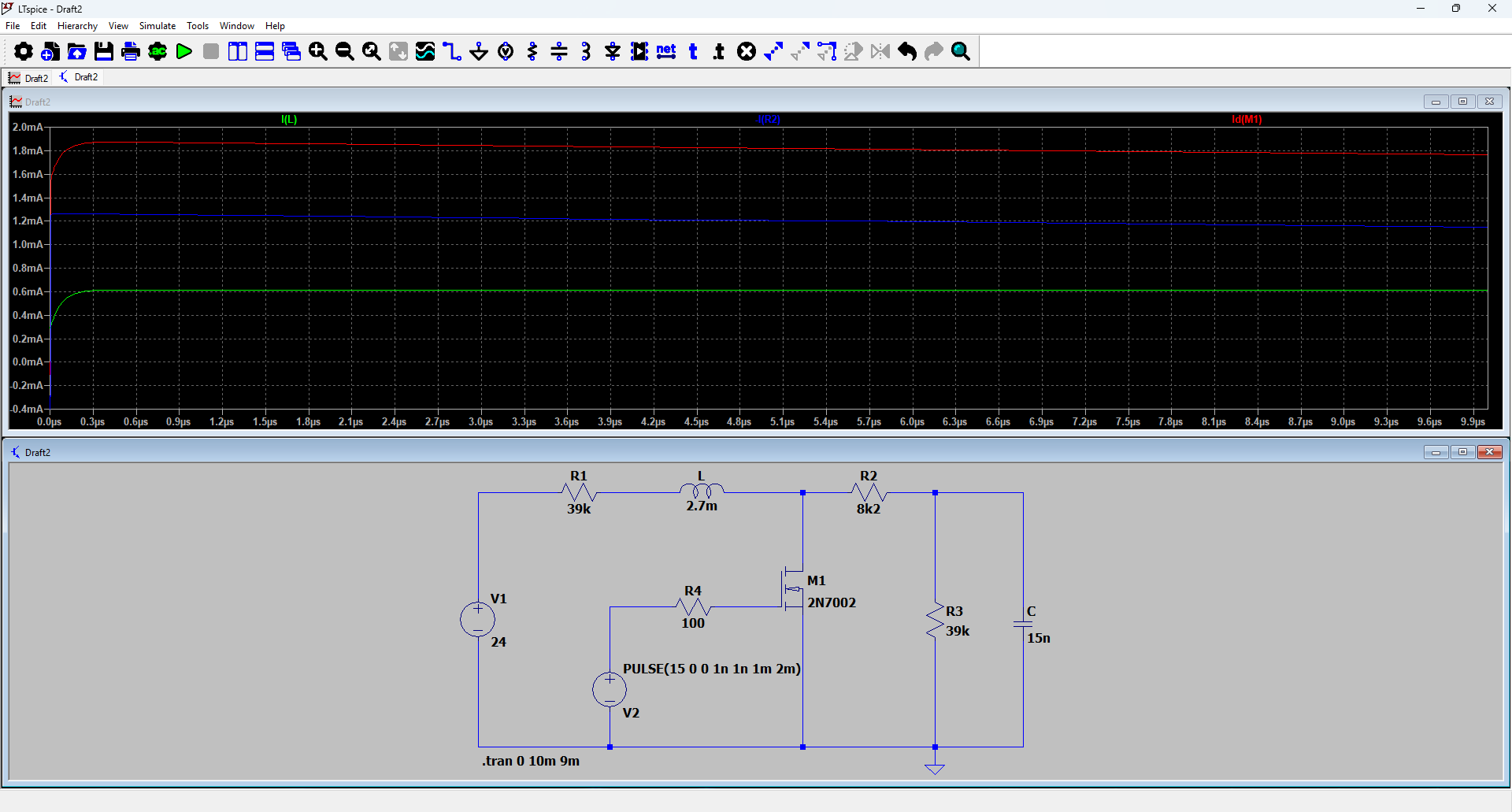Viewport: 1512px width, 812px height.
Task: Click the delete (X) tool icon
Action: coord(747,52)
